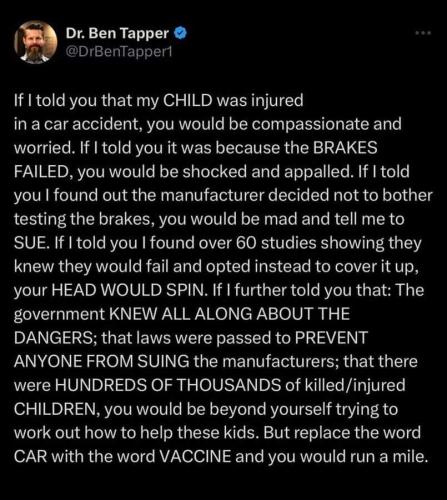Viewport: 447px width, 500px height.
Task: Click the word CAR in the last line
Action: [31, 456]
